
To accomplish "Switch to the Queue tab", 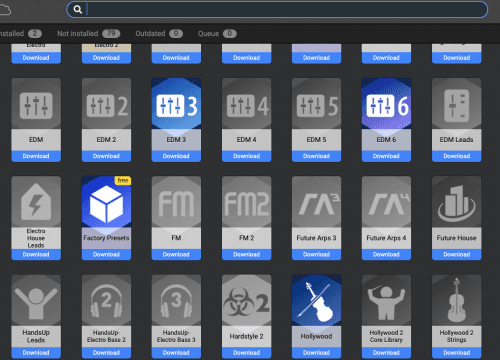I will pyautogui.click(x=217, y=34).
